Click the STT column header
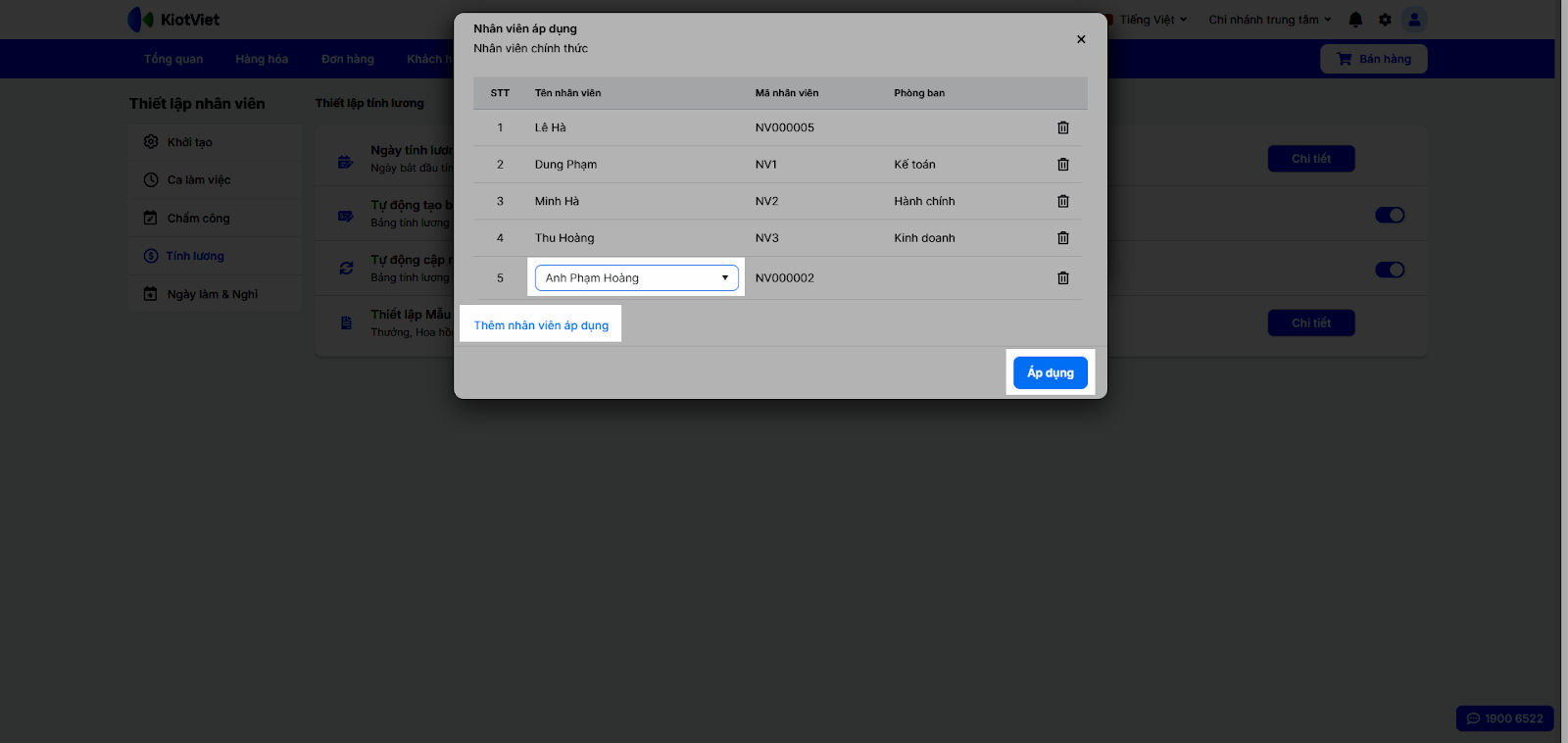The height and width of the screenshot is (743, 1568). (500, 93)
